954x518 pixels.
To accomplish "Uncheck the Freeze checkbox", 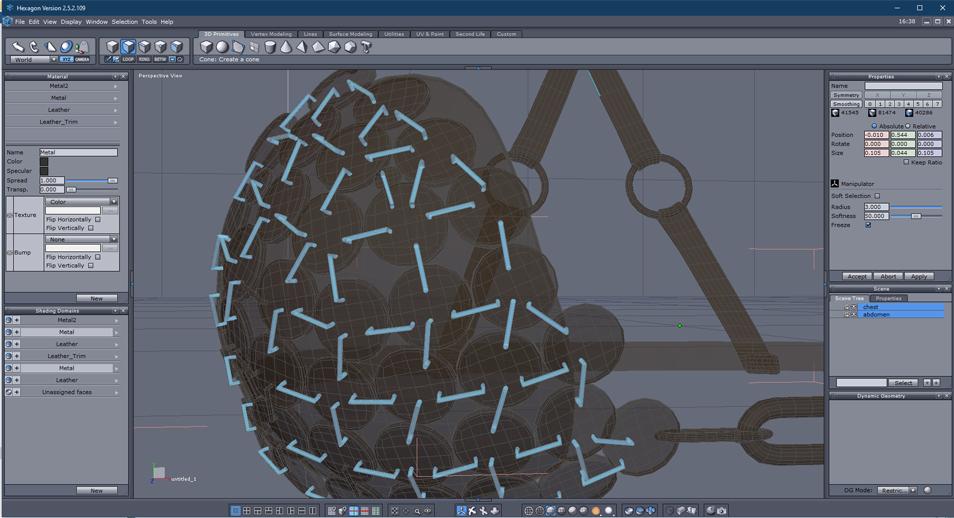I will click(868, 225).
